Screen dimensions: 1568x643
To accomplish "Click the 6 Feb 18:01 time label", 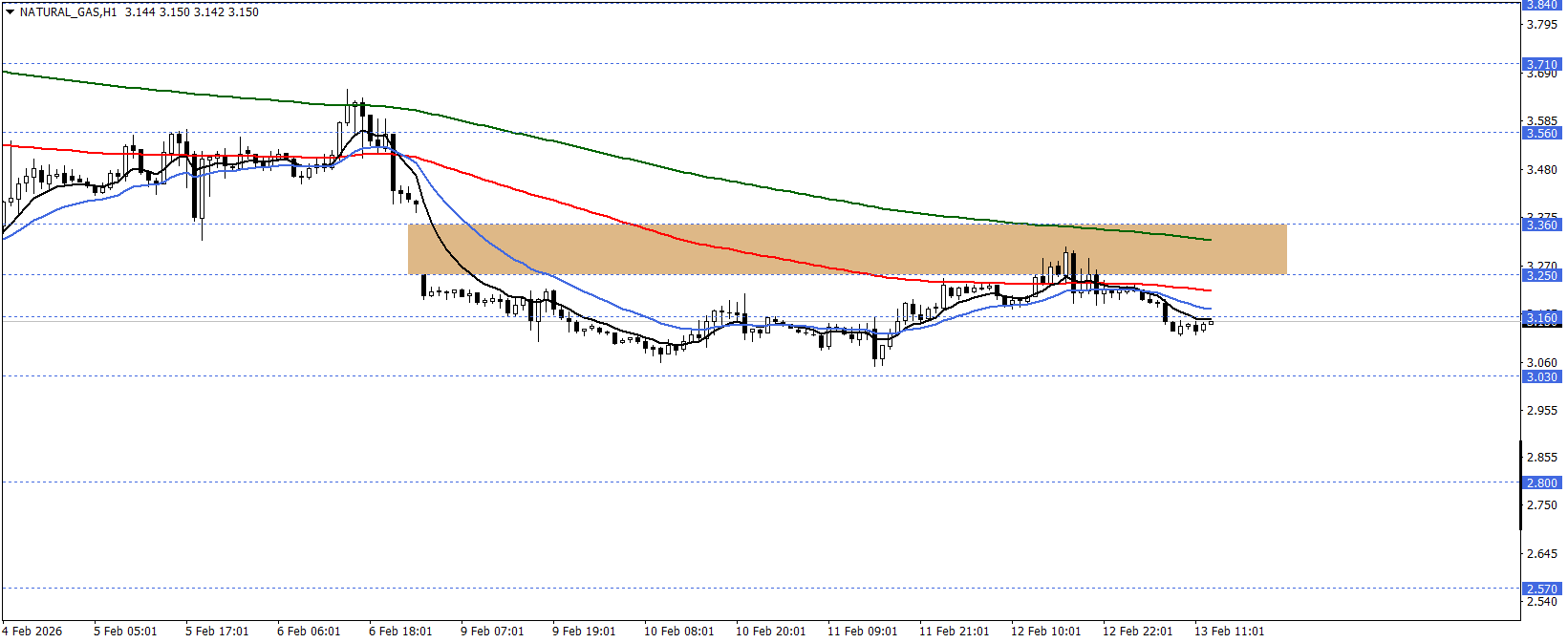I will tap(400, 632).
